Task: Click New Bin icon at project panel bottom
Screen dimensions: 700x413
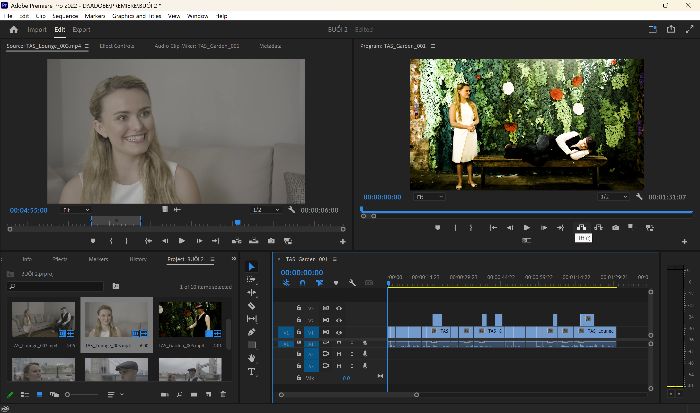Action: click(194, 395)
